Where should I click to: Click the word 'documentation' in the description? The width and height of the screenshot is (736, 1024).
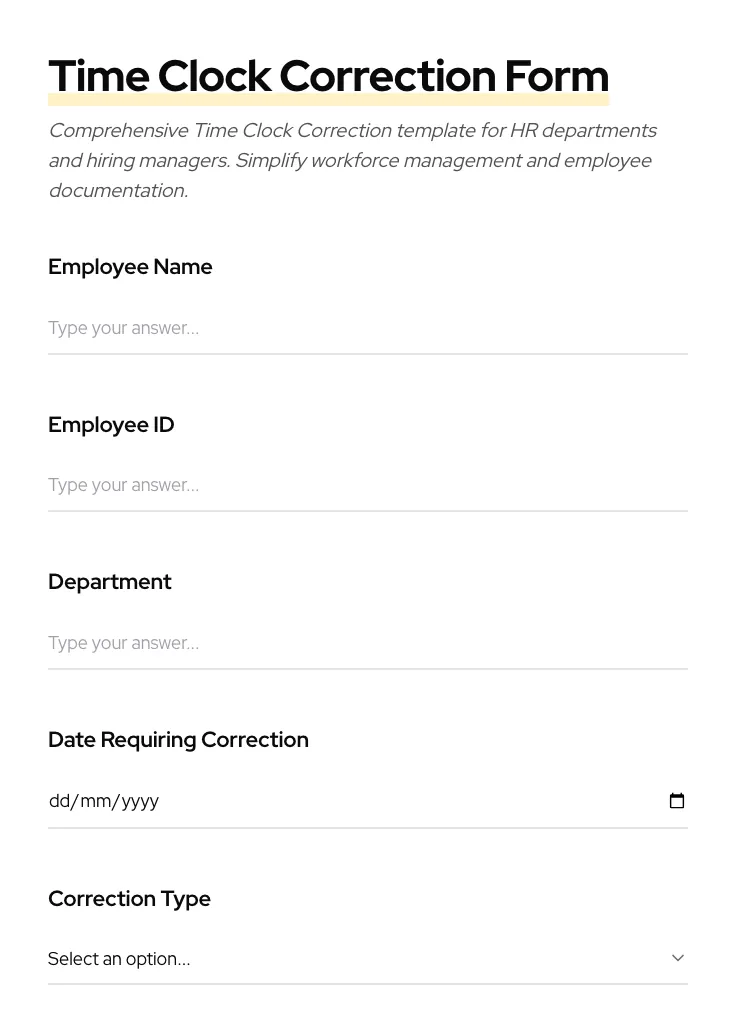coord(116,191)
